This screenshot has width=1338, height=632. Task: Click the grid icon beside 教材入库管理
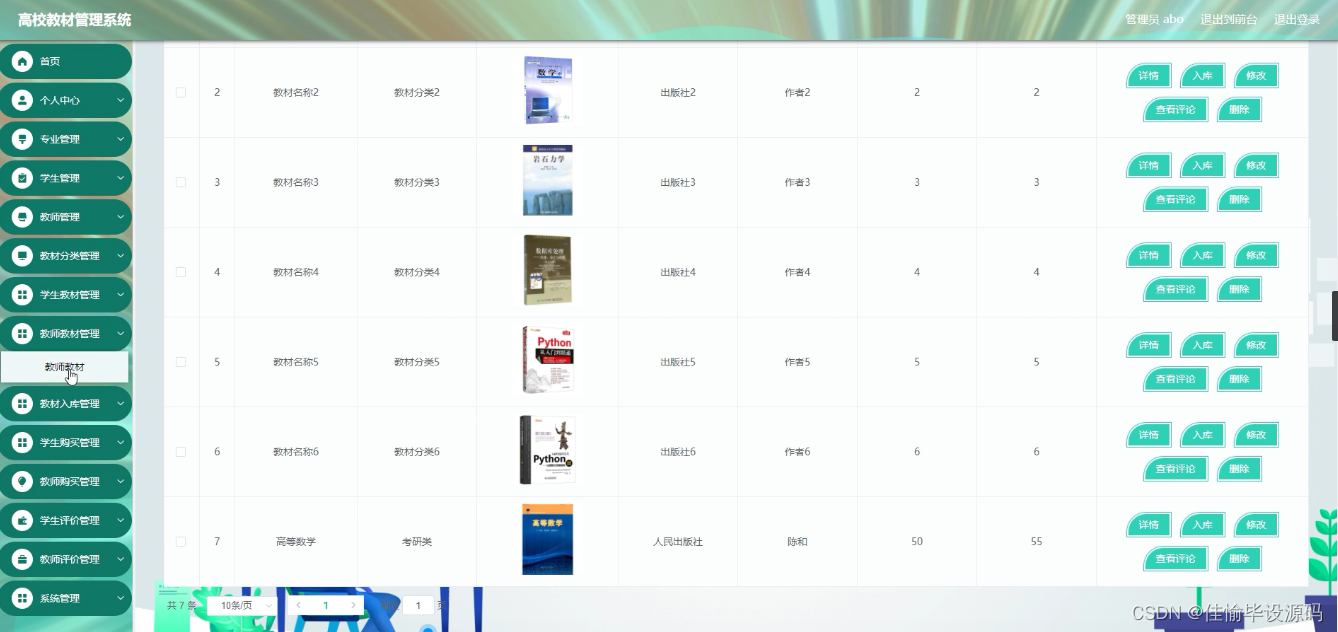tap(22, 404)
